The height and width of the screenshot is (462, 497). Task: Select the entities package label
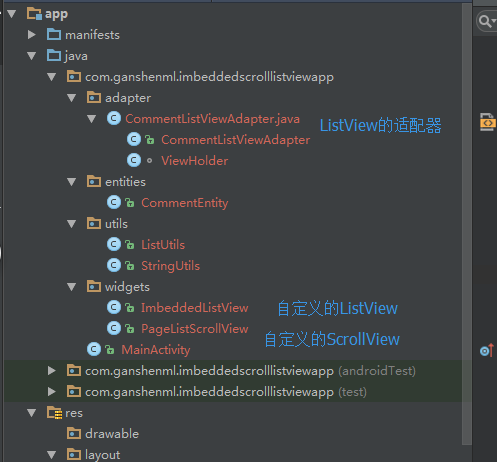[x=125, y=182]
